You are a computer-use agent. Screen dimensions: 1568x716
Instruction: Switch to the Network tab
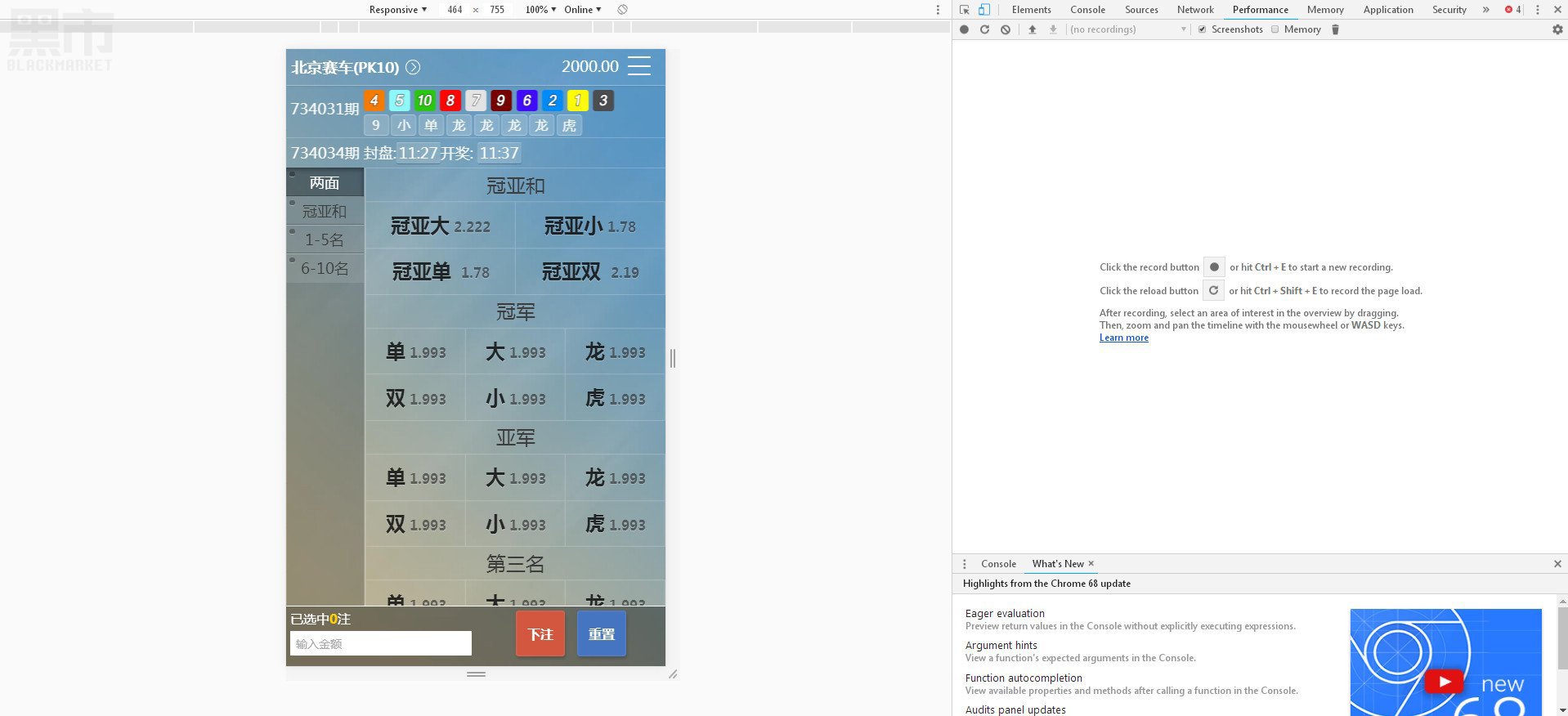tap(1195, 10)
